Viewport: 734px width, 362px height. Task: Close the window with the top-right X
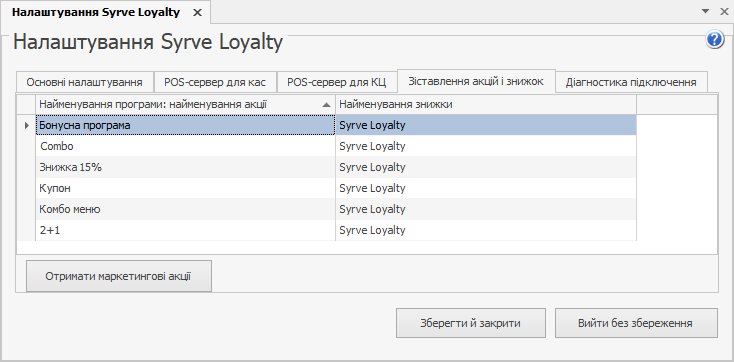(x=724, y=12)
